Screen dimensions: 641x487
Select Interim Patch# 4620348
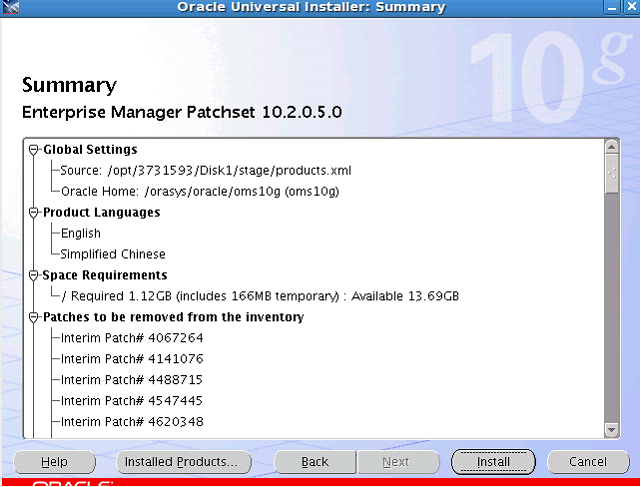[132, 422]
